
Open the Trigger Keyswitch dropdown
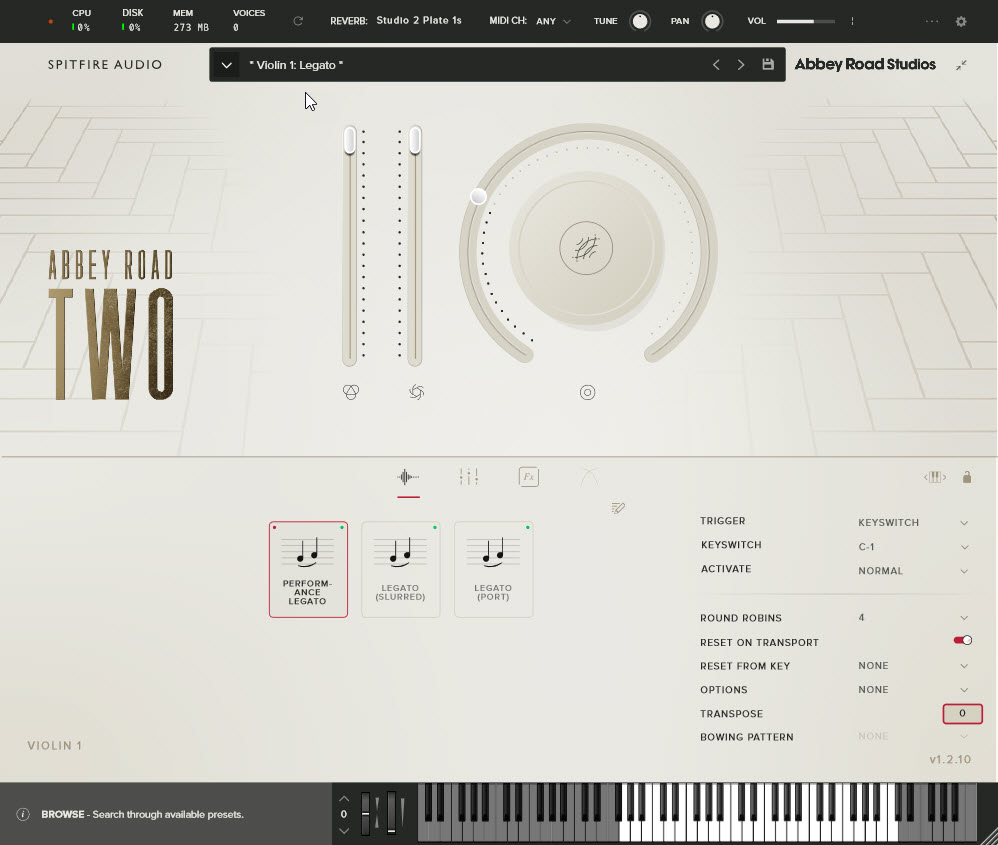pyautogui.click(x=912, y=522)
